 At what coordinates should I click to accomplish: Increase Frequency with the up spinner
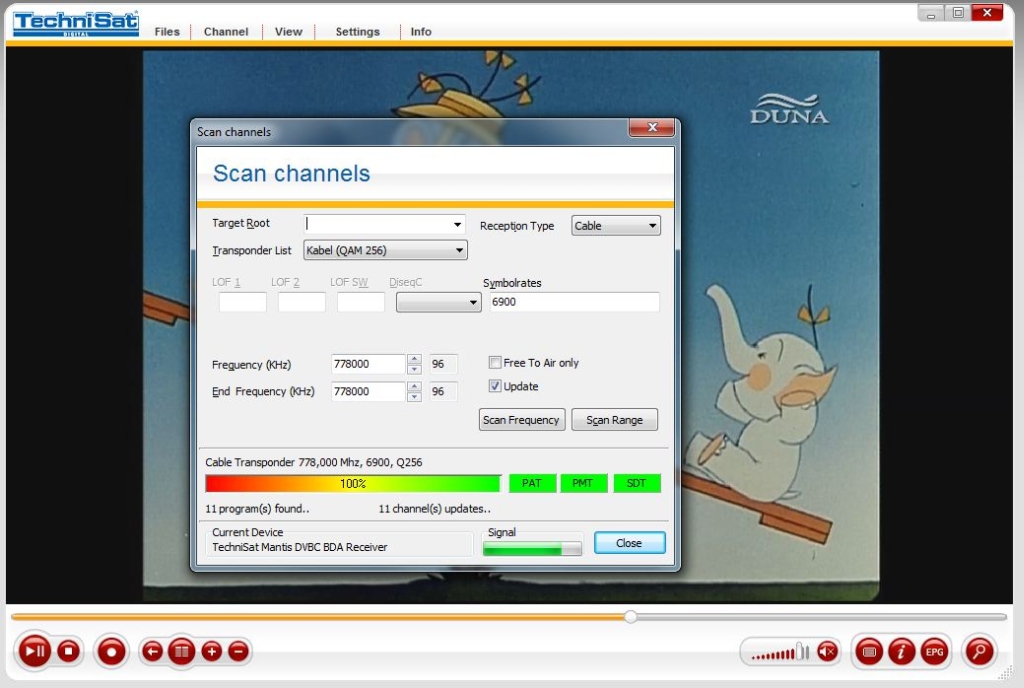[x=414, y=359]
